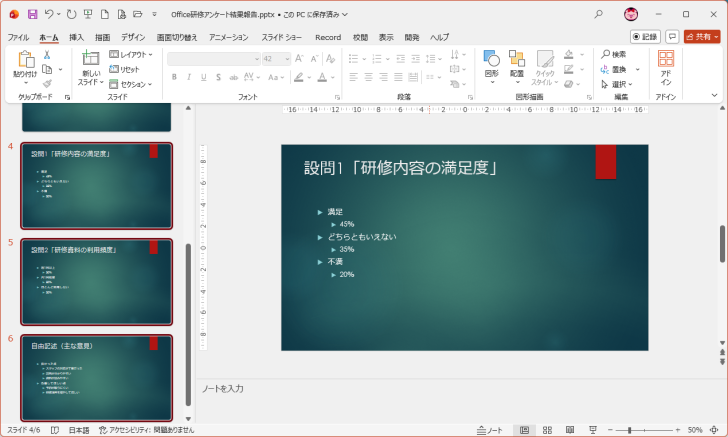Center align text
Viewport: 728px width, 437px height.
(x=369, y=77)
